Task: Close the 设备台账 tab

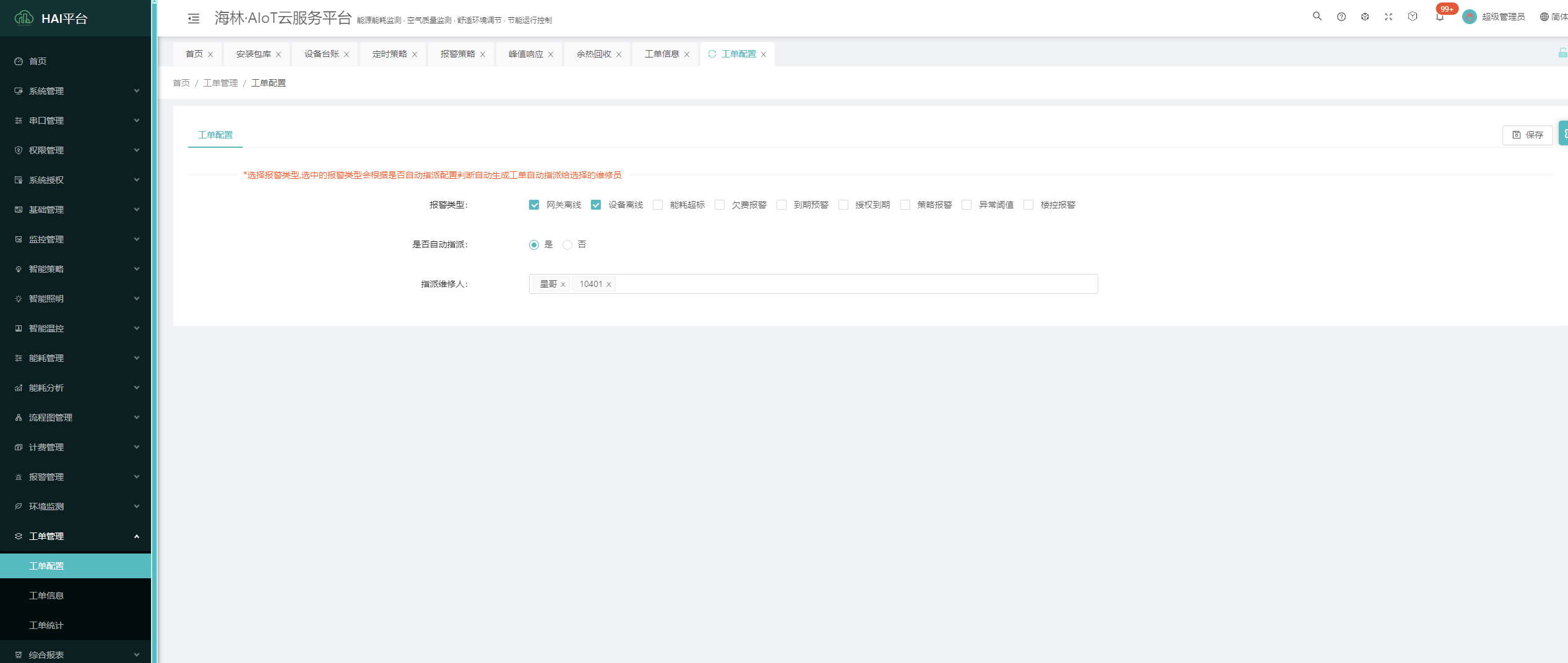Action: pos(347,54)
